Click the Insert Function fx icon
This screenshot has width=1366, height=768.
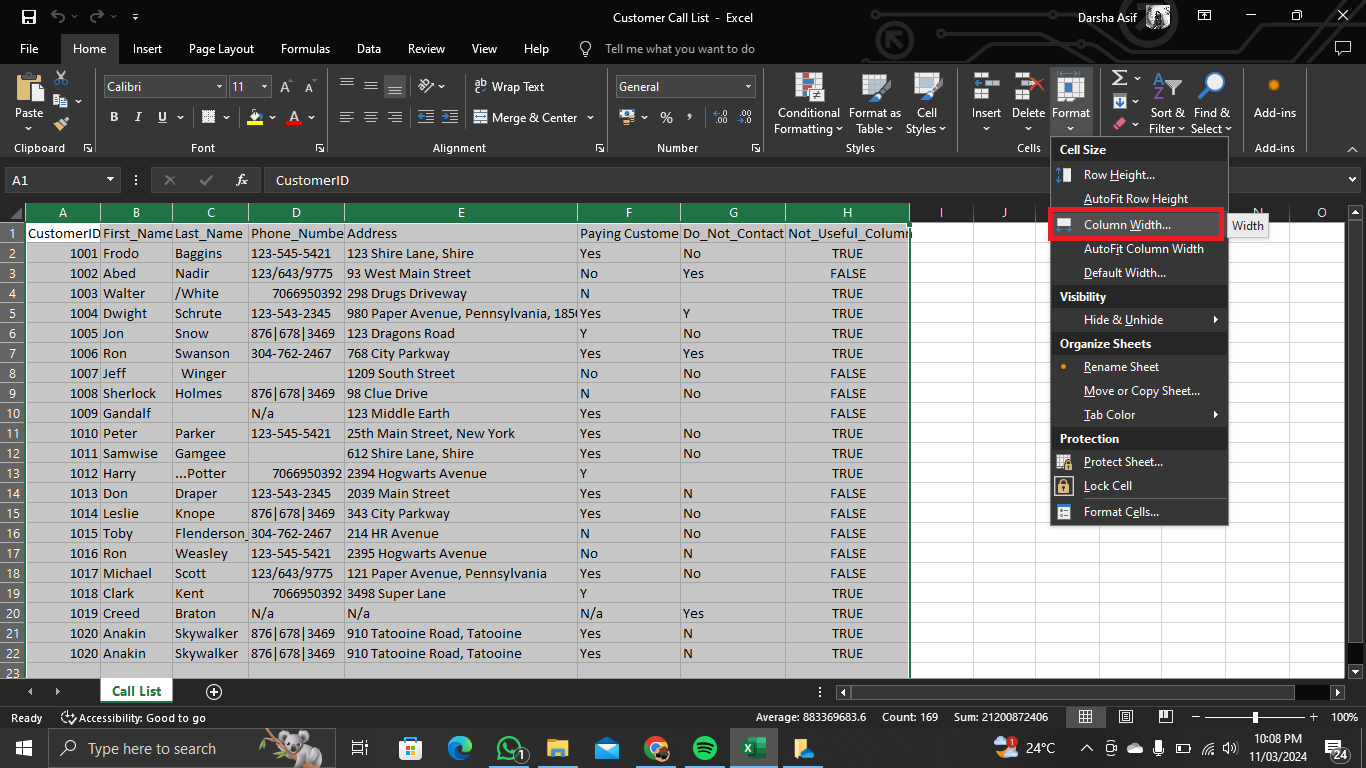point(242,181)
